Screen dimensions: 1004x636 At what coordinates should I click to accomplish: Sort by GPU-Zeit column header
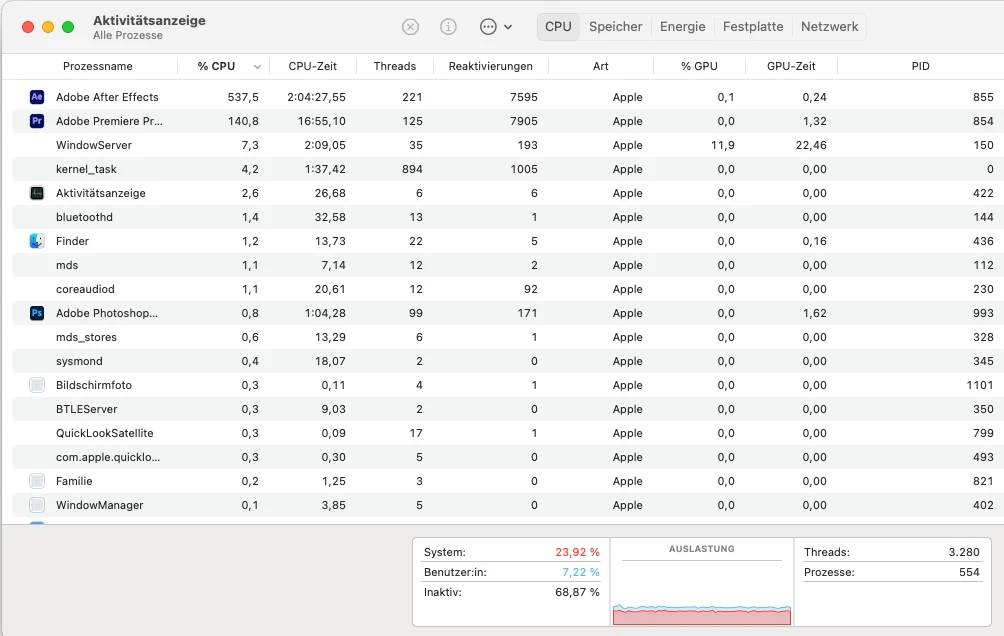[791, 66]
